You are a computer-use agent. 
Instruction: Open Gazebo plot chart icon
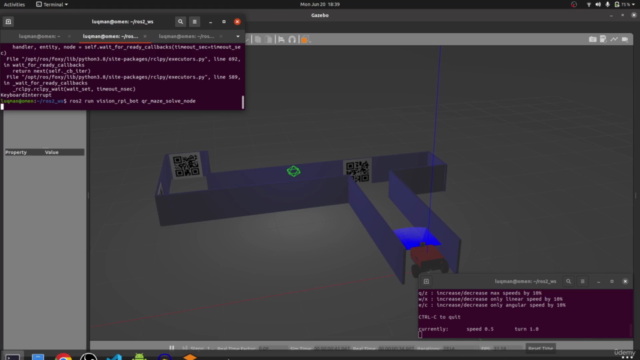[614, 39]
